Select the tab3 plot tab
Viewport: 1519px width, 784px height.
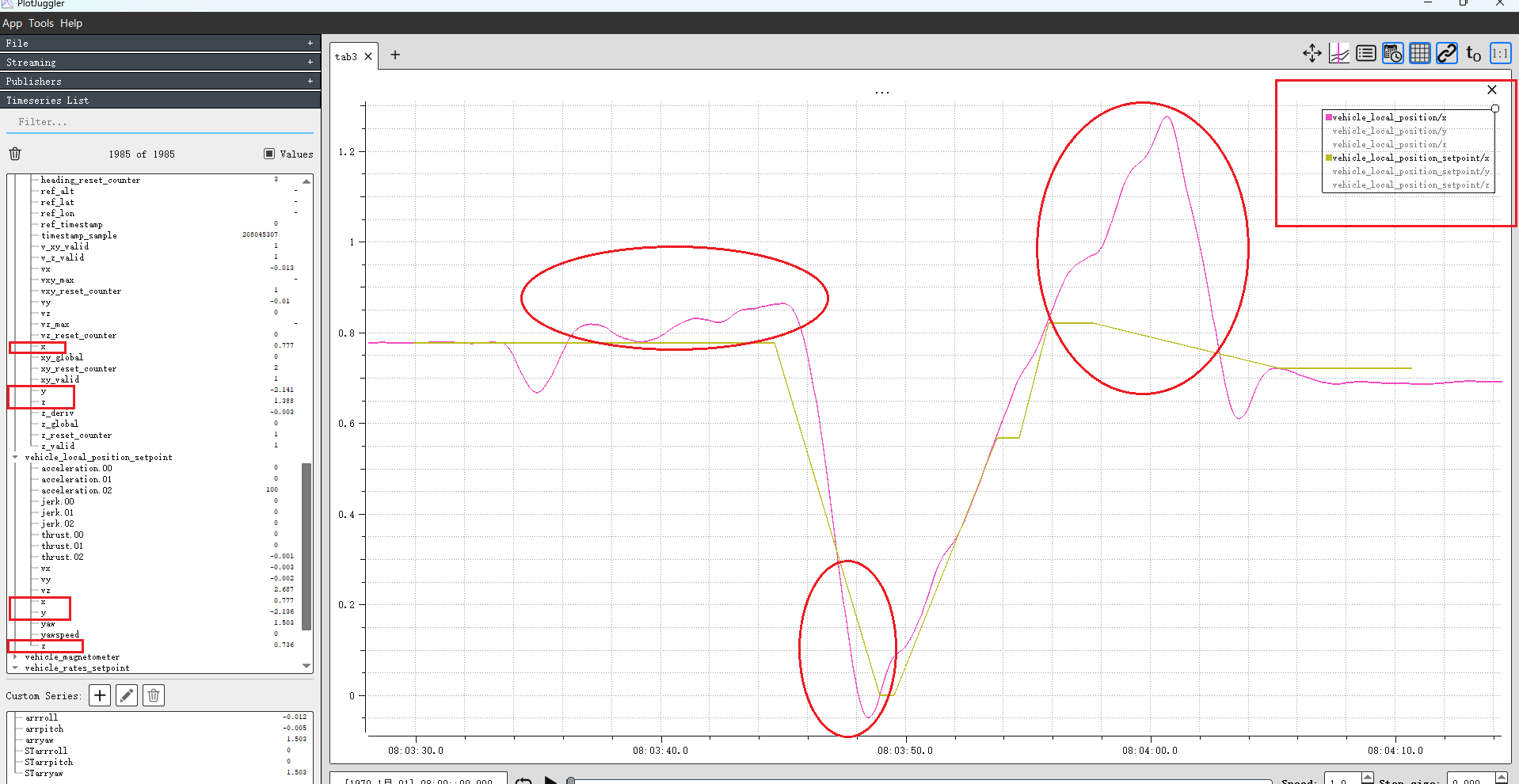point(346,56)
